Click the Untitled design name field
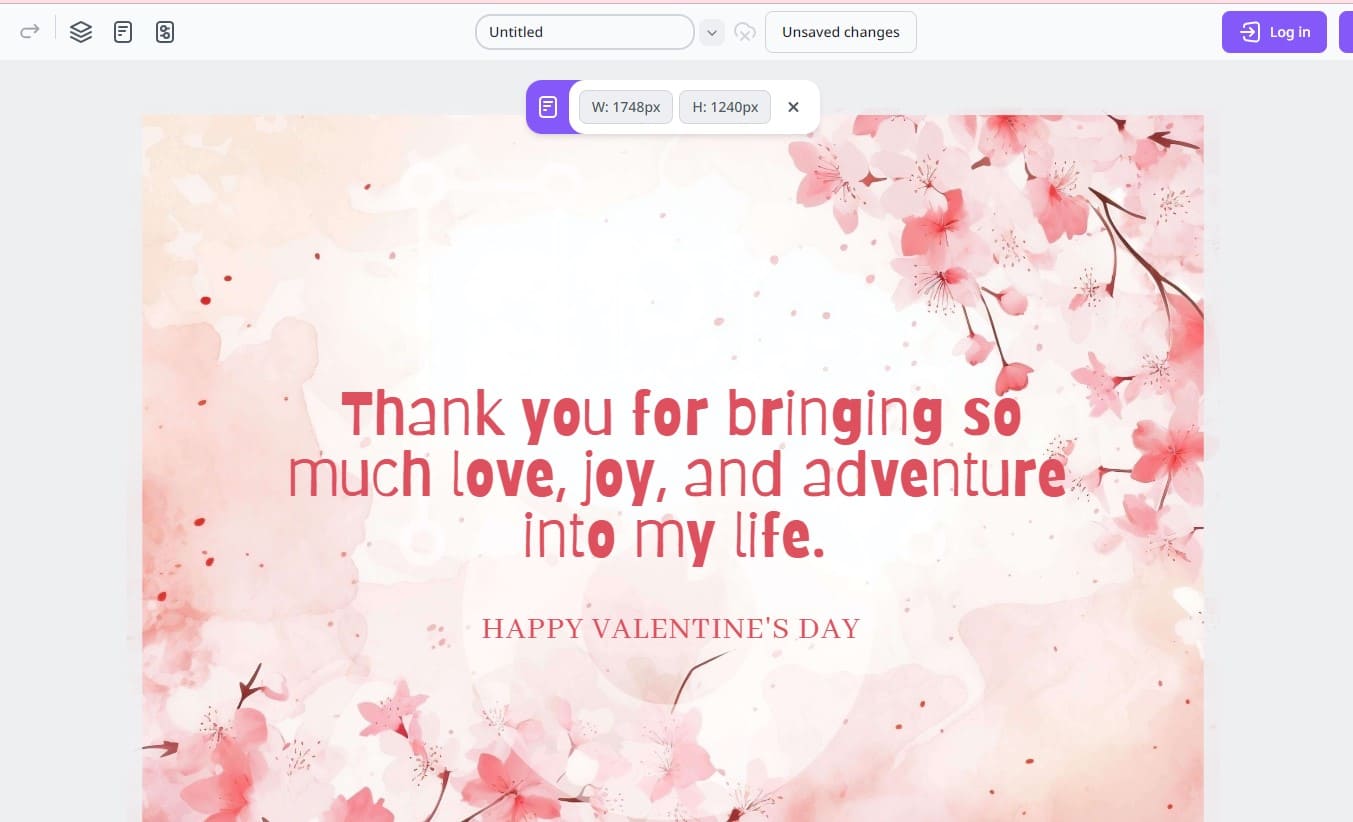1353x822 pixels. (x=584, y=32)
